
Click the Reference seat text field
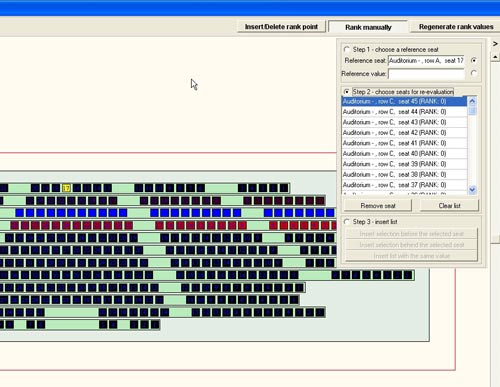coord(426,61)
